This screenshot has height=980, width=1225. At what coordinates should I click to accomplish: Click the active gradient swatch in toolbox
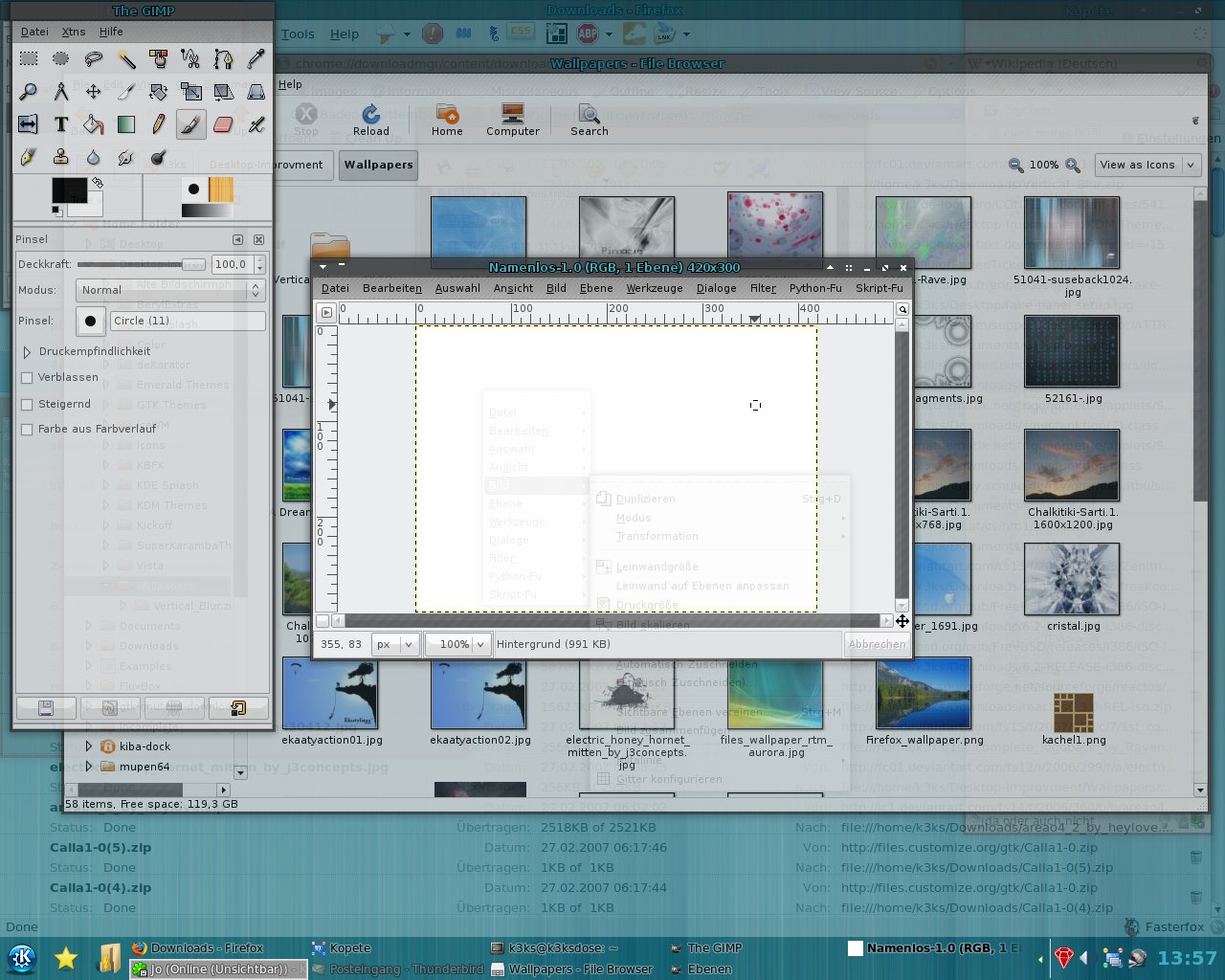(x=206, y=210)
